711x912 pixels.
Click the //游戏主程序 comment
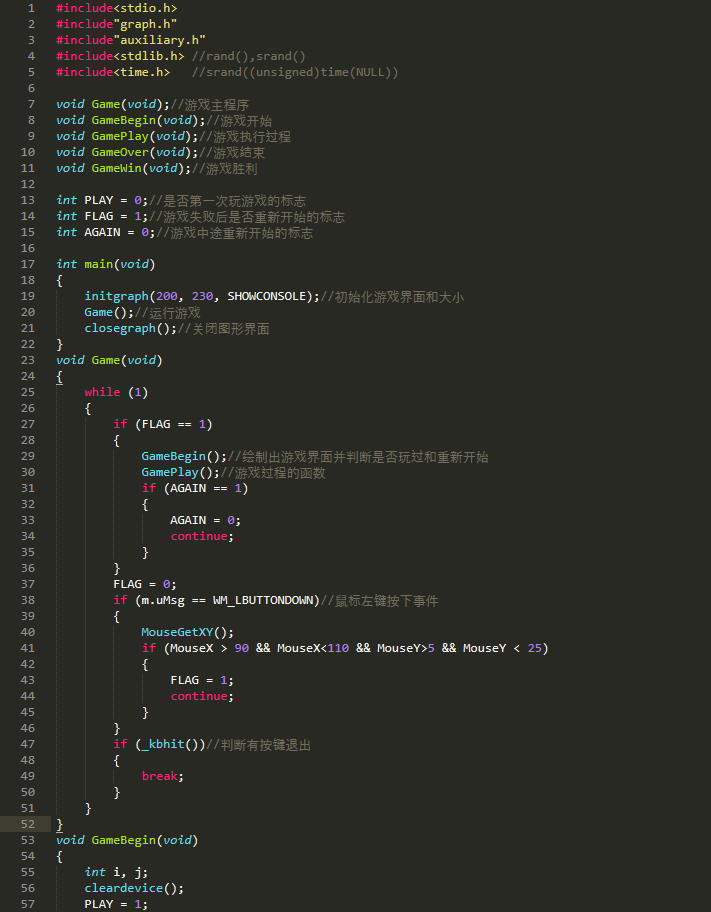pyautogui.click(x=209, y=105)
